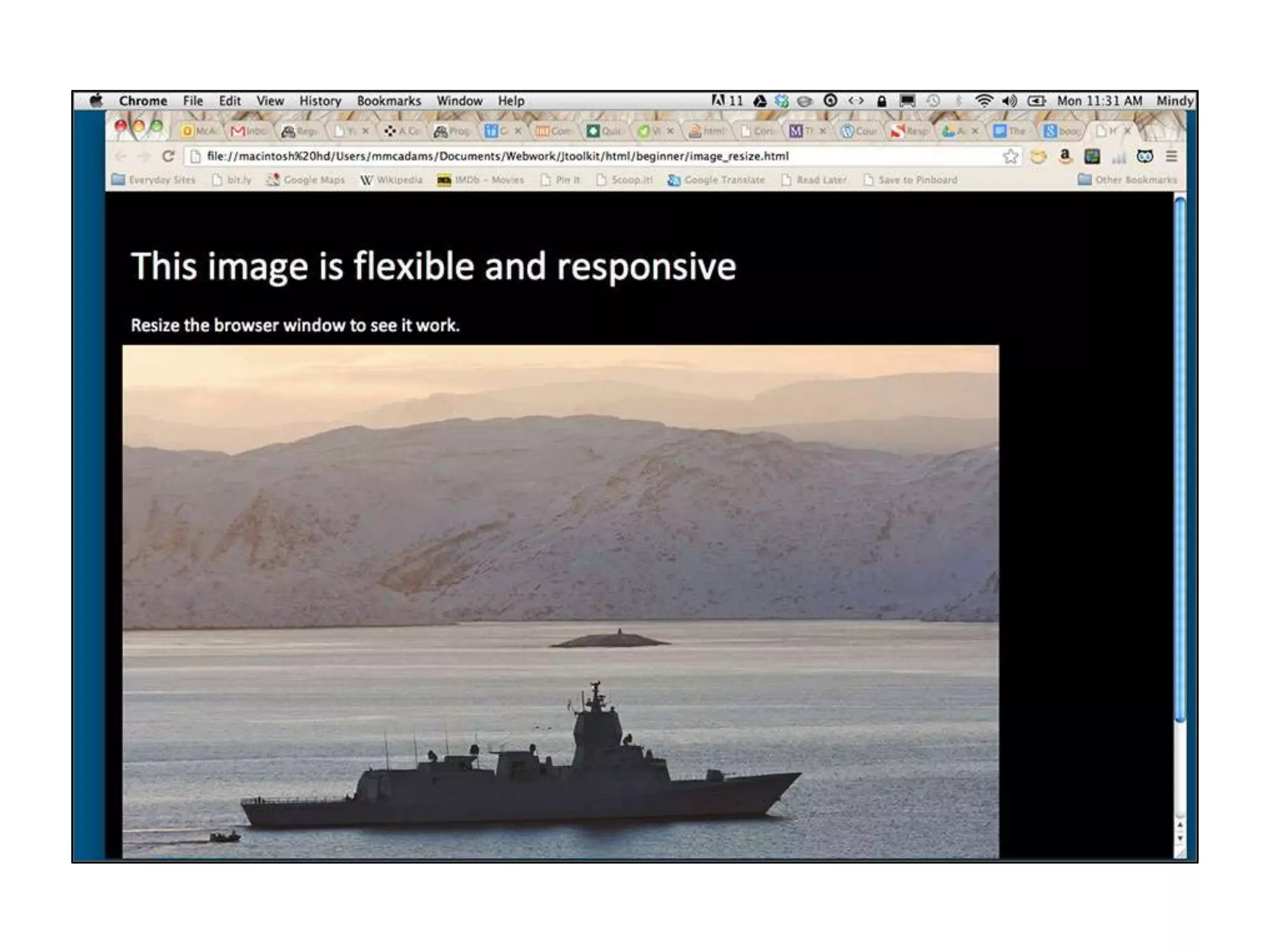The image size is (1270, 952).
Task: Open the Bookmarks menu
Action: [x=388, y=100]
